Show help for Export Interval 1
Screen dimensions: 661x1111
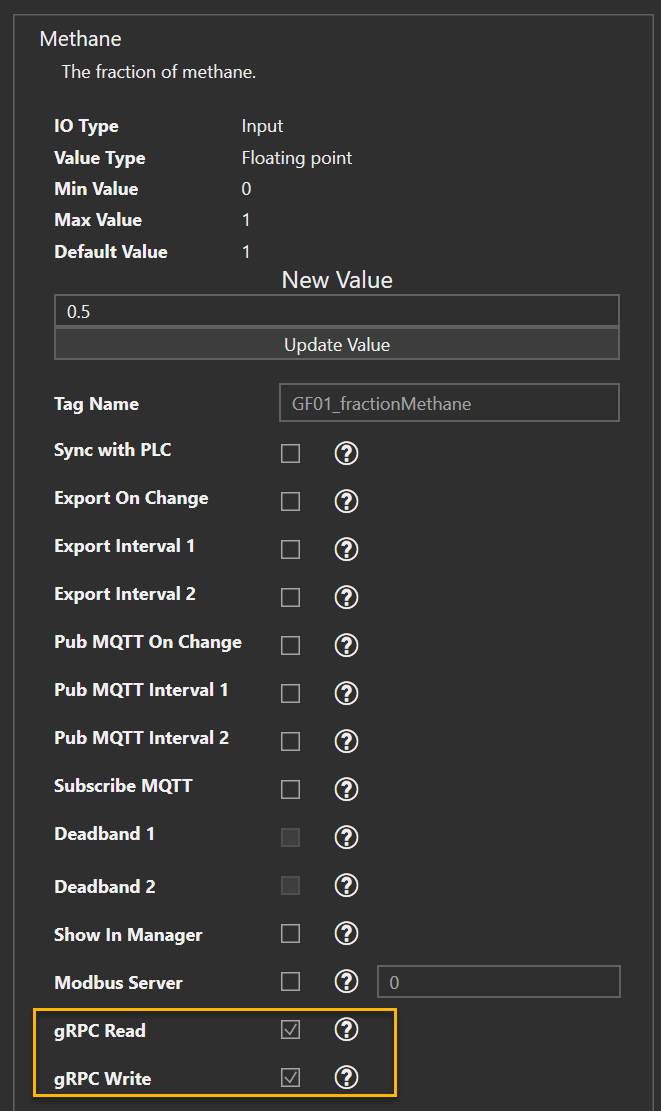pyautogui.click(x=346, y=550)
